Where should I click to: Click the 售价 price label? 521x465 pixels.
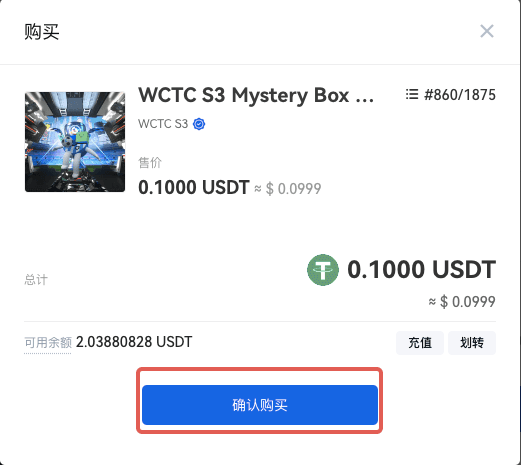[150, 163]
